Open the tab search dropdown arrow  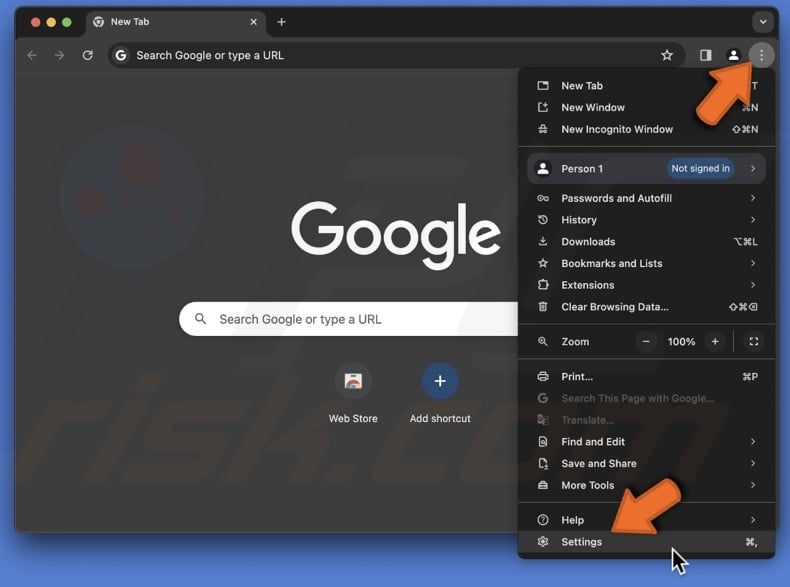(x=763, y=22)
